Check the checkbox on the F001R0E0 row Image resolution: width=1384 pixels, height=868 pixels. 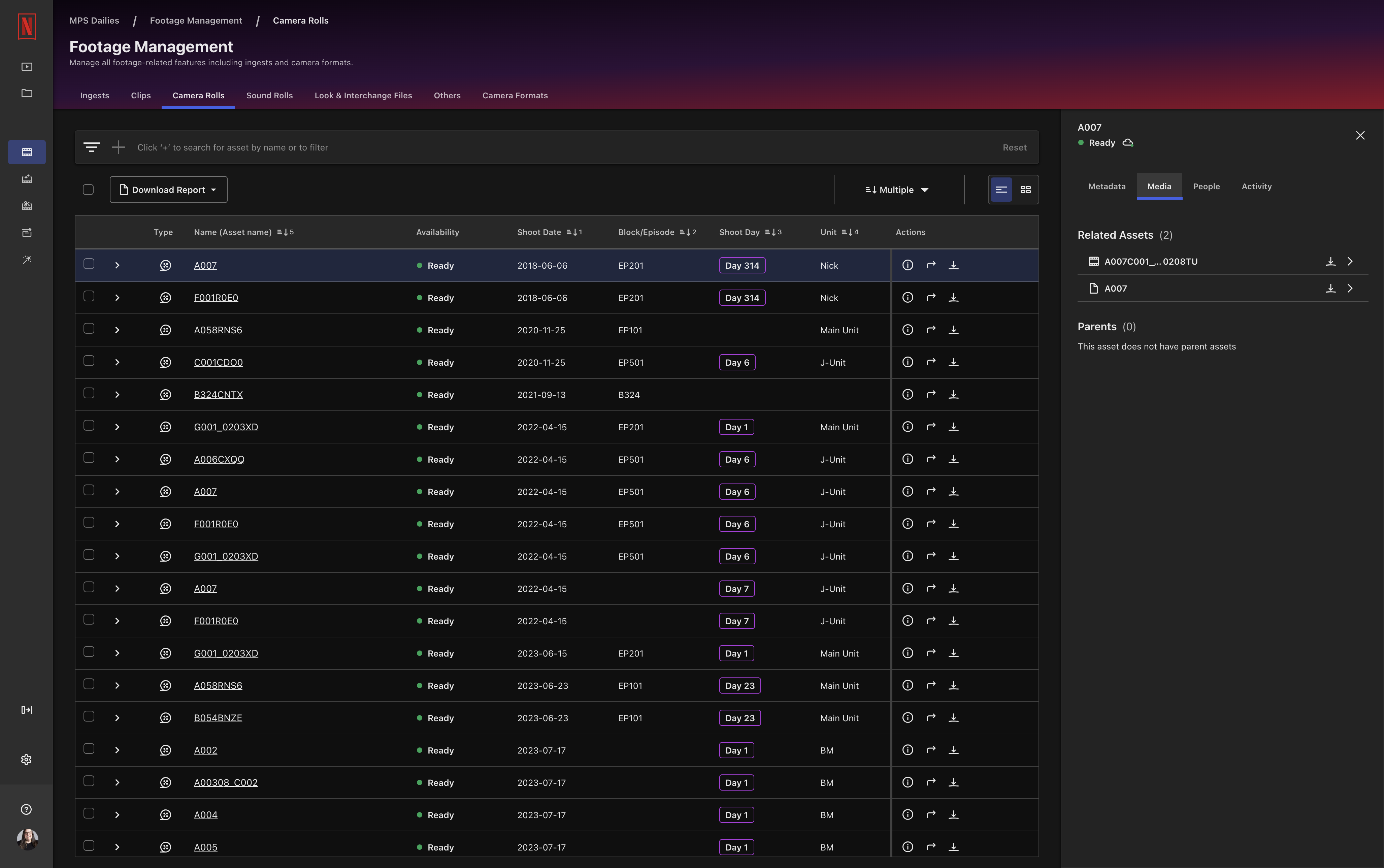[x=89, y=296]
